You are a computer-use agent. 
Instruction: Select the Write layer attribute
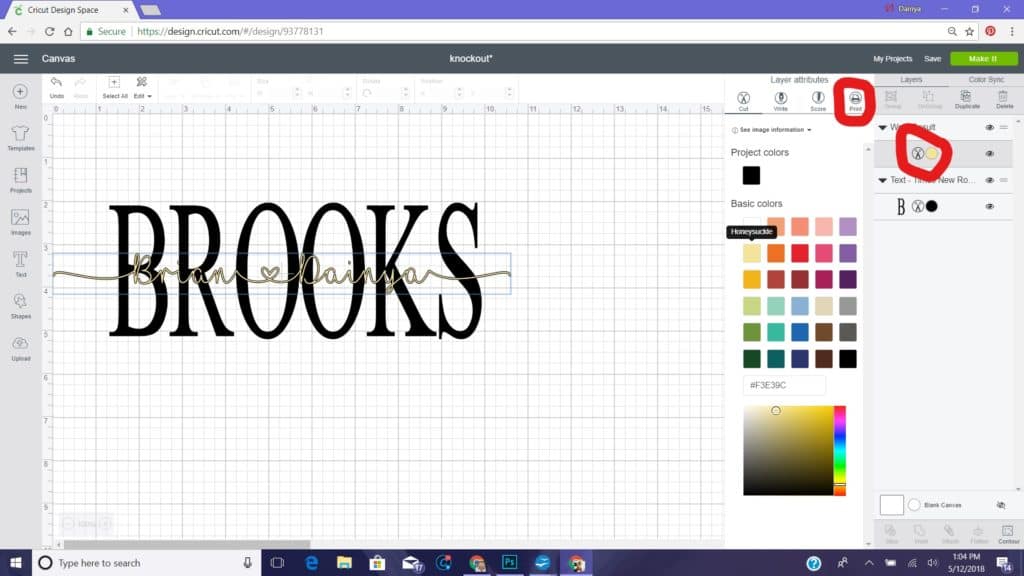[x=780, y=101]
